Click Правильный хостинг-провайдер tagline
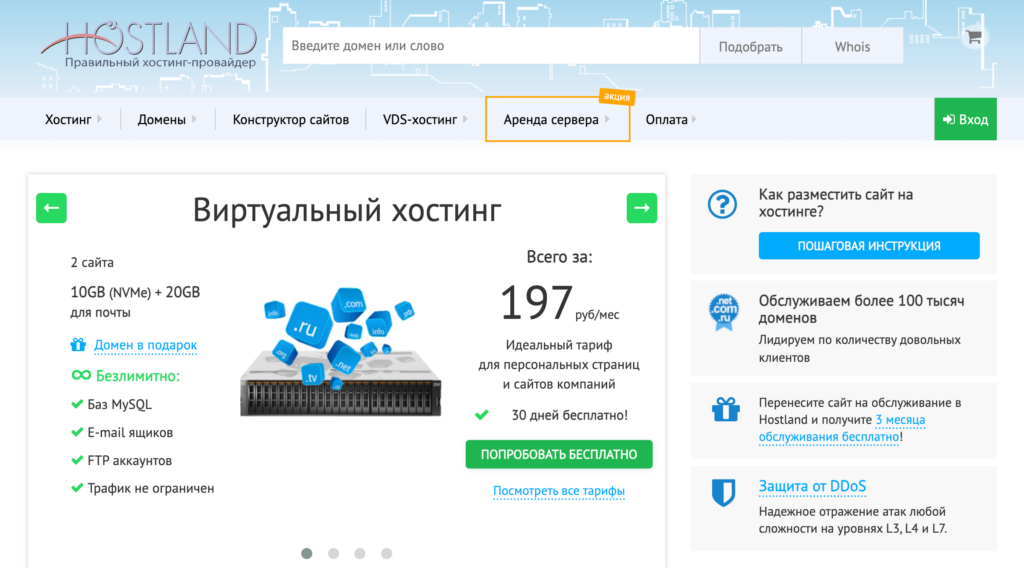The image size is (1024, 568). coord(160,63)
